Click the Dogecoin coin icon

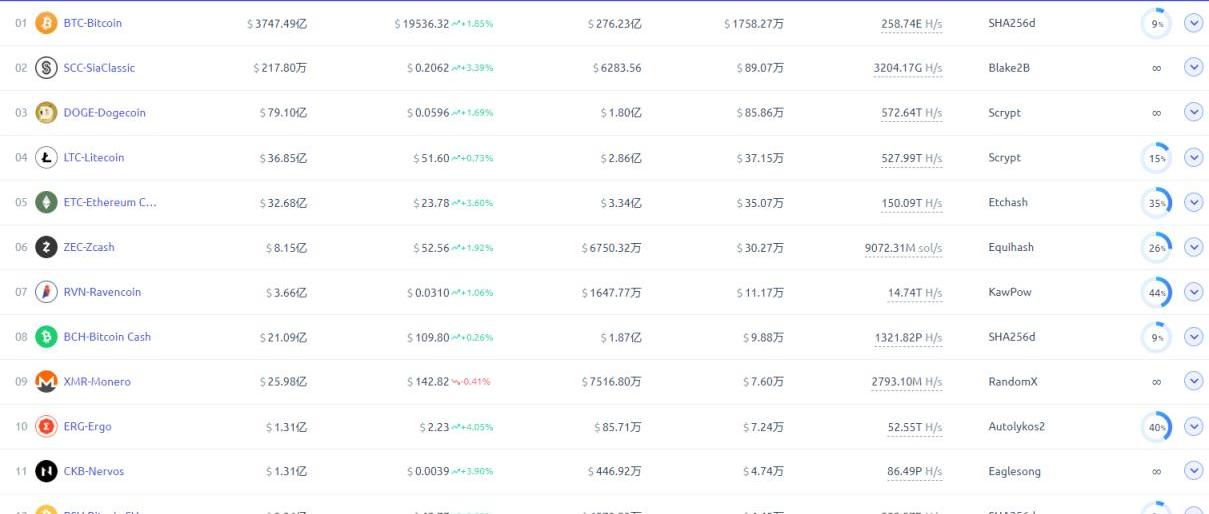click(x=46, y=113)
